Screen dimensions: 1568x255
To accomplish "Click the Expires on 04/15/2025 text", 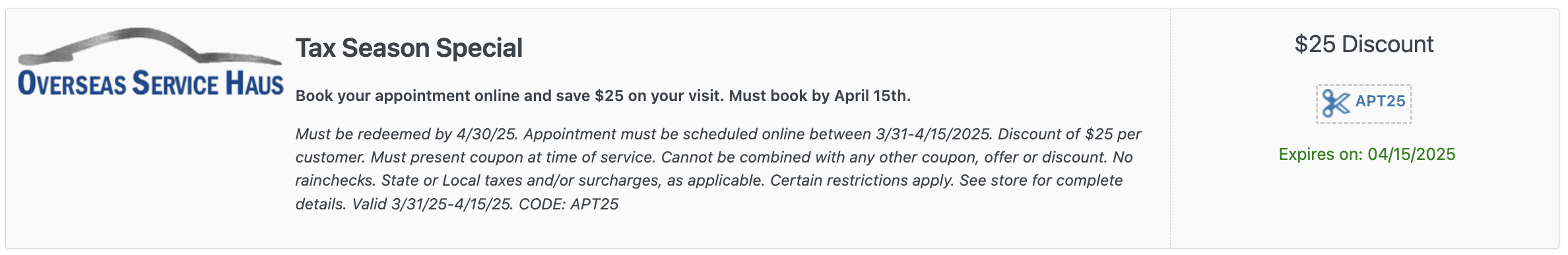I will [x=1367, y=154].
